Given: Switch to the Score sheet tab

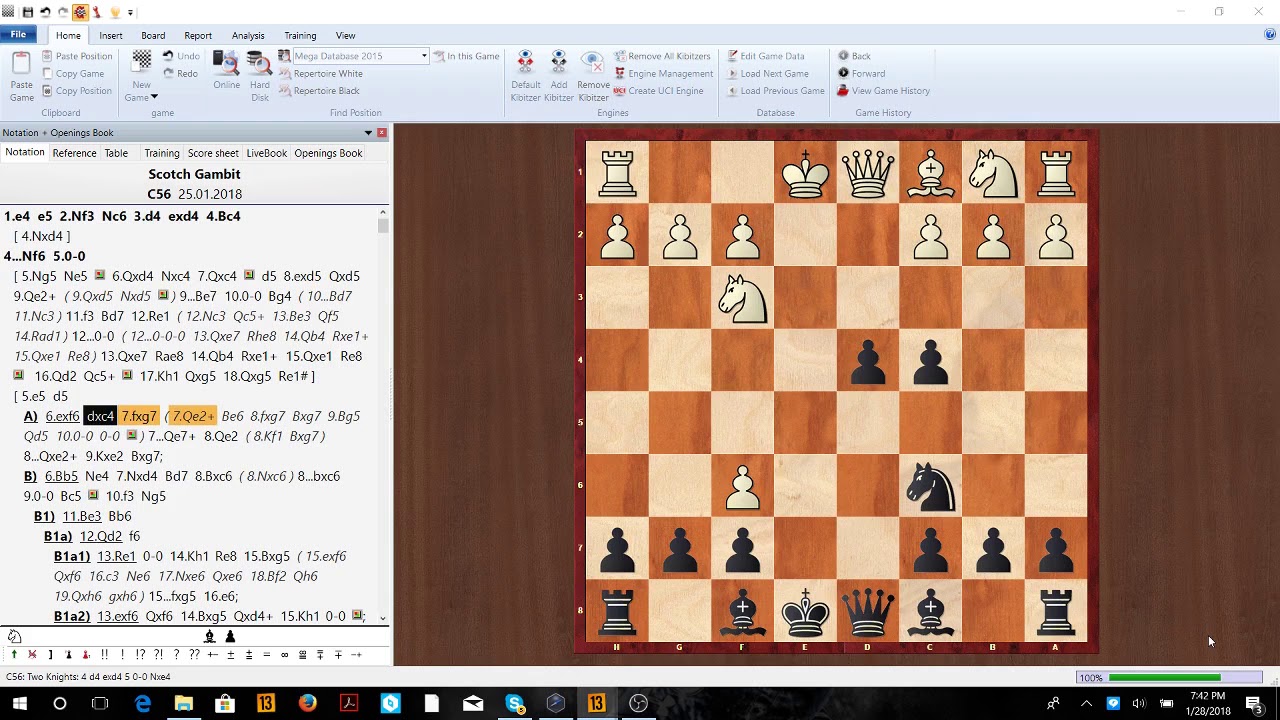Looking at the screenshot, I should coord(213,153).
